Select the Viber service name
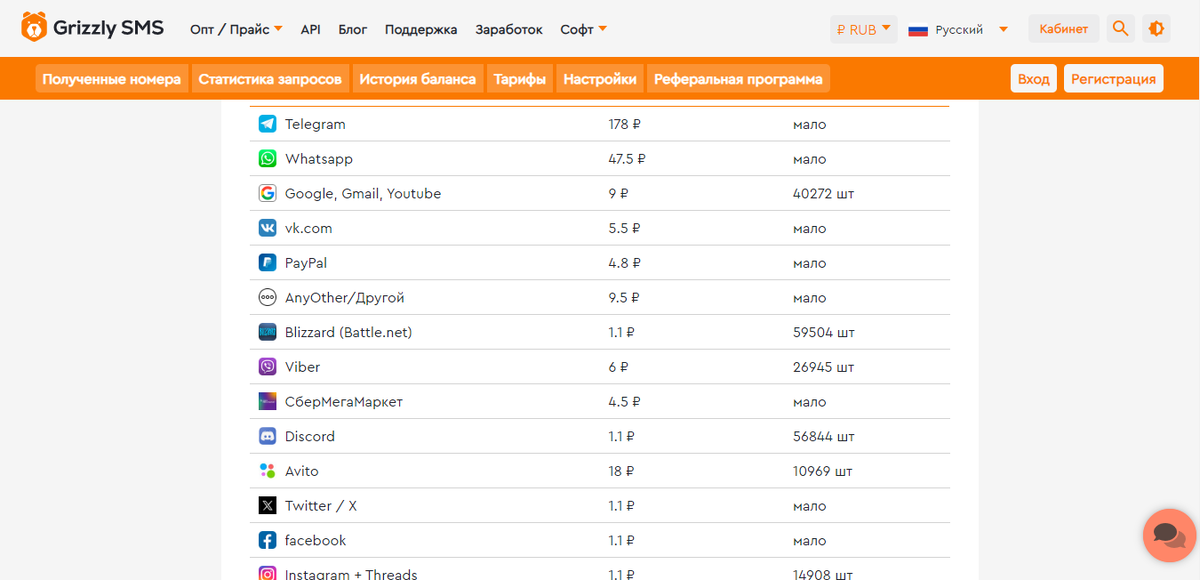Viewport: 1200px width, 580px height. pyautogui.click(x=302, y=367)
